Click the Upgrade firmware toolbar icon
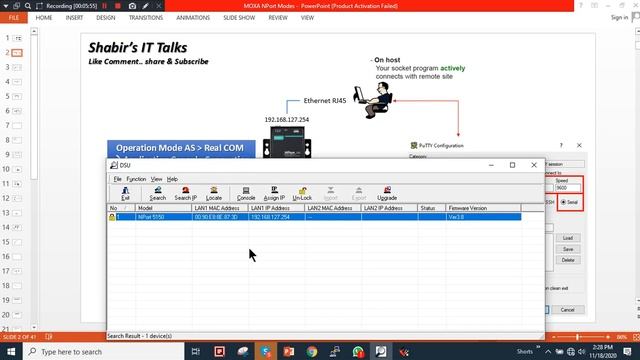This screenshot has width=640, height=360. [387, 193]
